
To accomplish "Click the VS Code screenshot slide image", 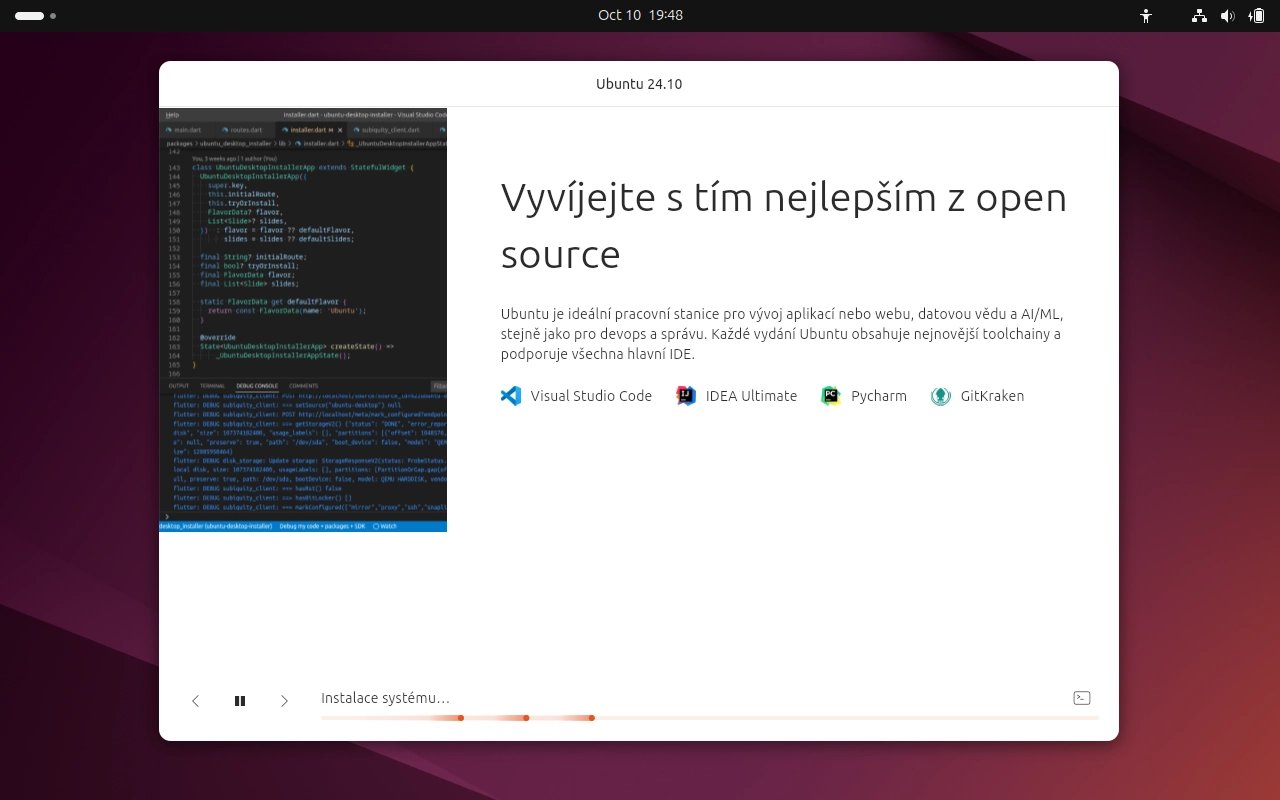I will click(x=303, y=320).
